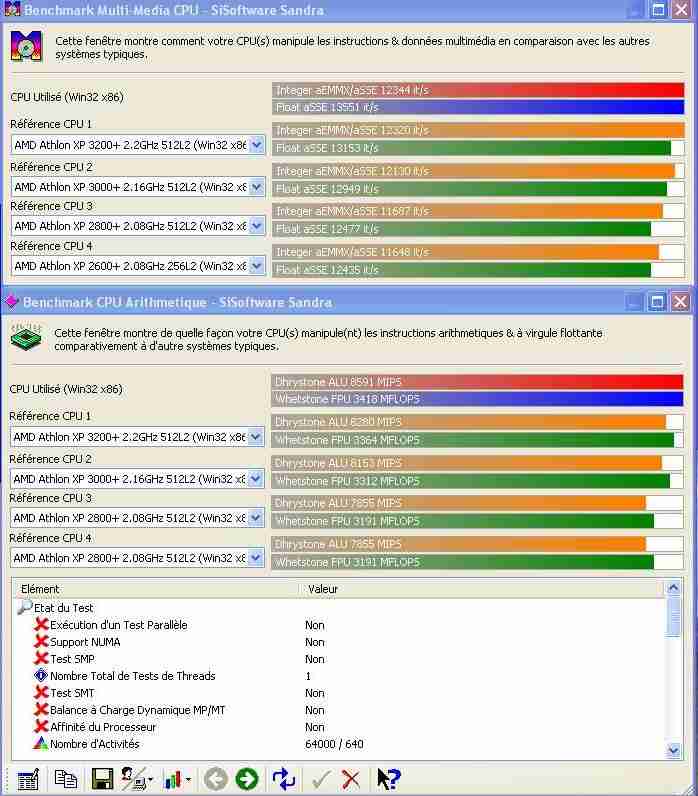Click the value '64000 / 640'
The height and width of the screenshot is (796, 698).
pyautogui.click(x=334, y=744)
